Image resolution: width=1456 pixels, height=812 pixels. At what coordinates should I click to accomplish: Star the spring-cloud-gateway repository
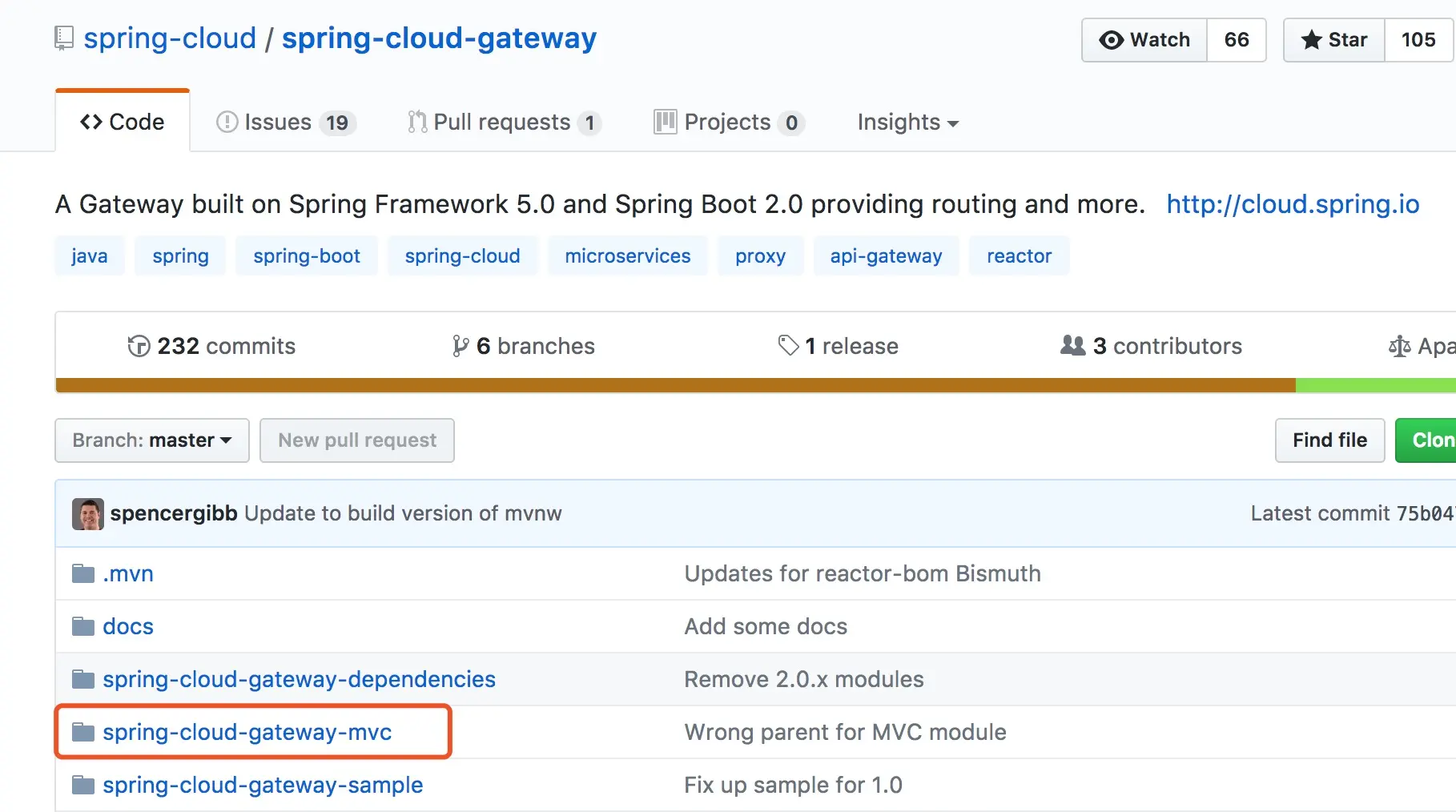pos(1334,40)
